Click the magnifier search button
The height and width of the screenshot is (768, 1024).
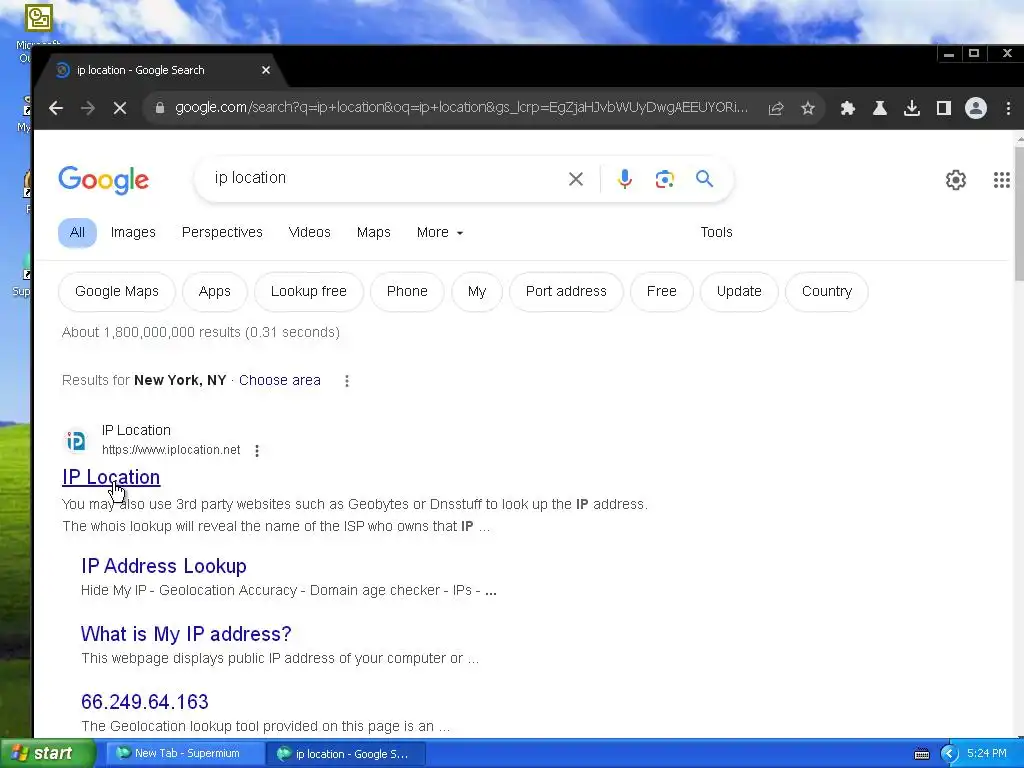pyautogui.click(x=704, y=178)
